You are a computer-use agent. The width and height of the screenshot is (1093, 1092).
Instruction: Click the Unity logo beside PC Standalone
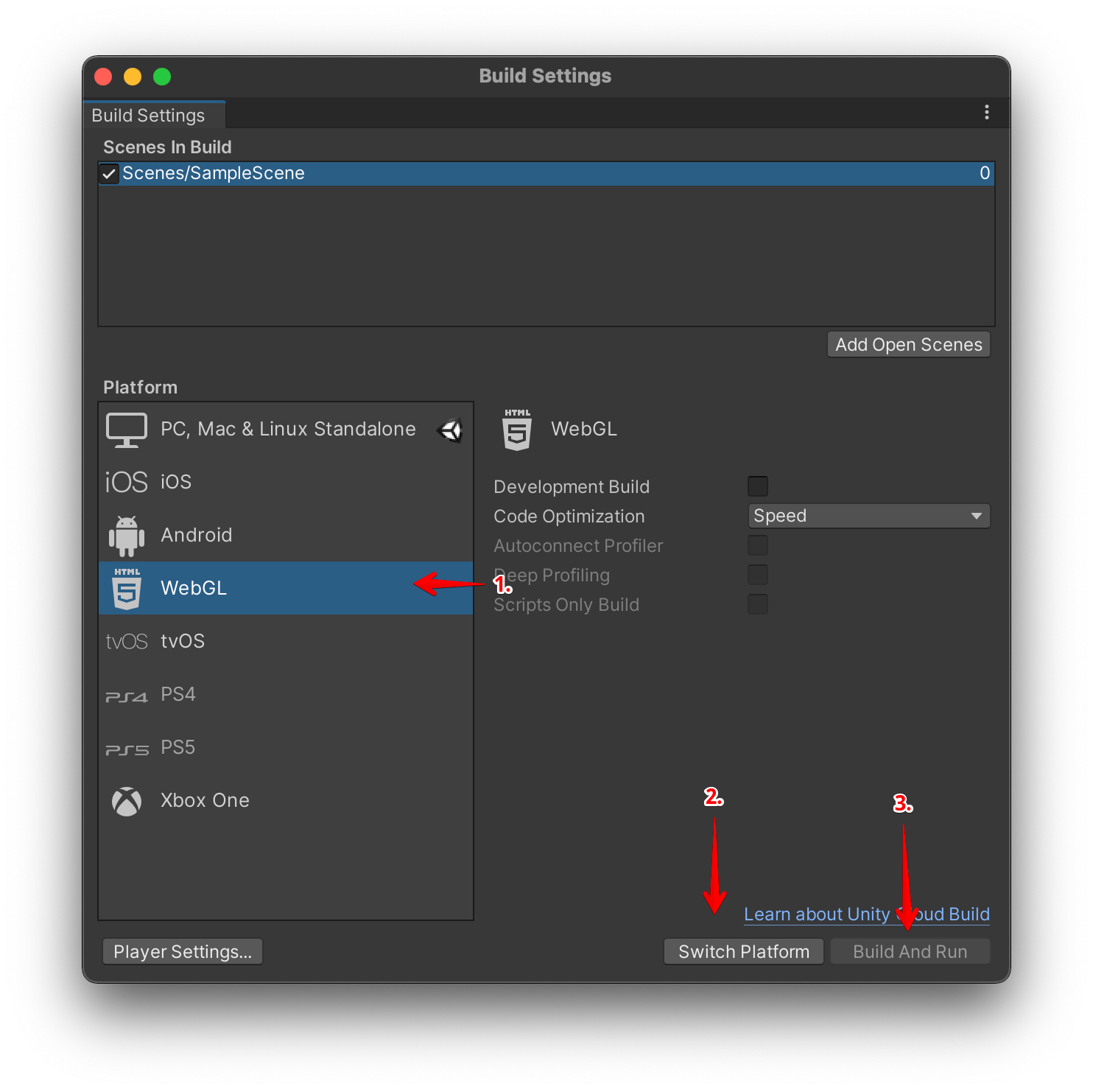tap(450, 430)
